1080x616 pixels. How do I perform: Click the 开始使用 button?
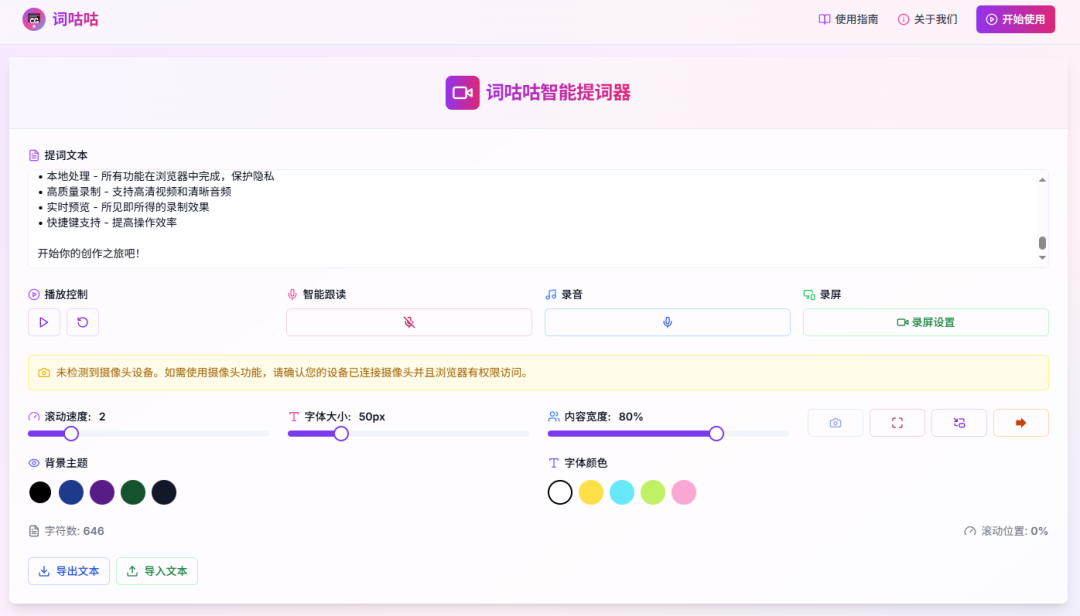pyautogui.click(x=1015, y=19)
